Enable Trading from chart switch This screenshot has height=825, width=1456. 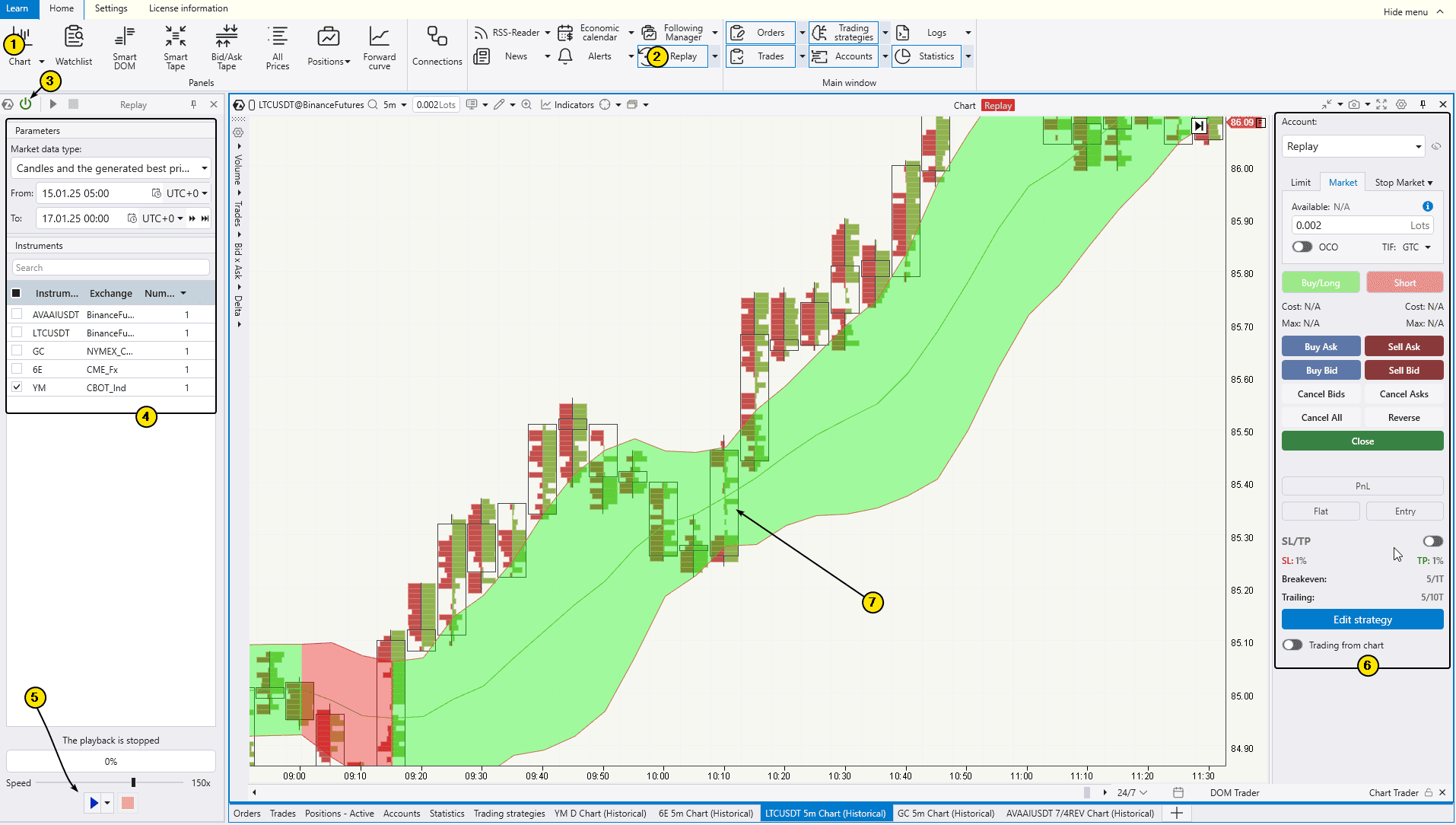1292,645
